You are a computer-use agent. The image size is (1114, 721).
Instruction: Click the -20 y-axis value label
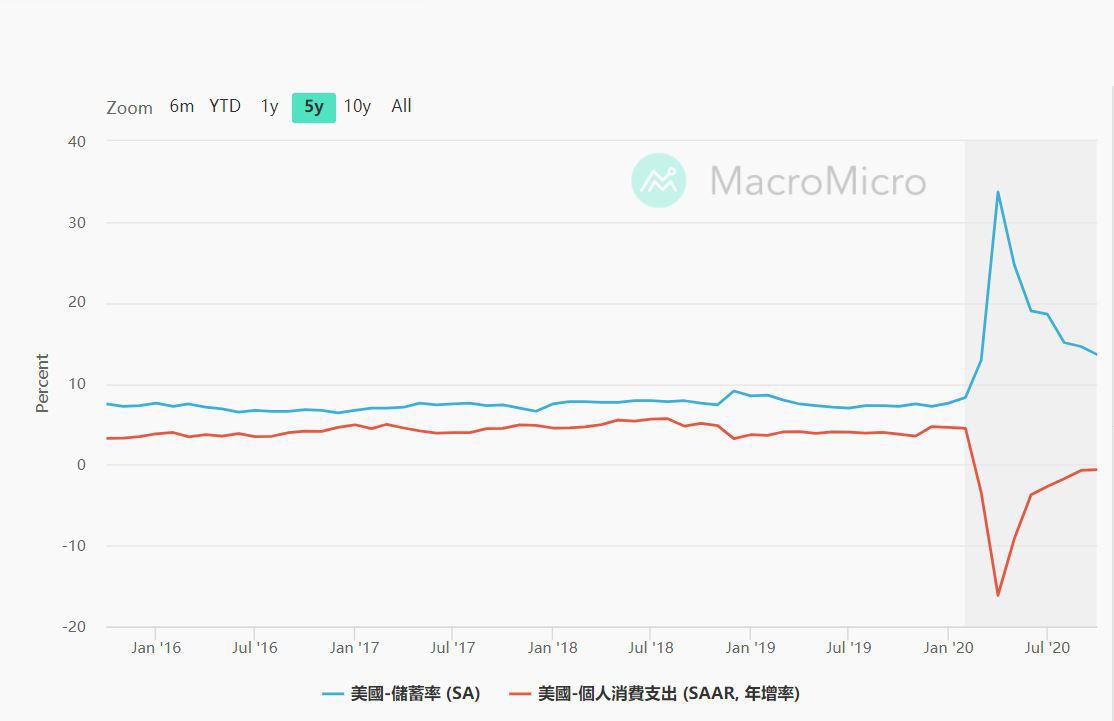pos(73,627)
